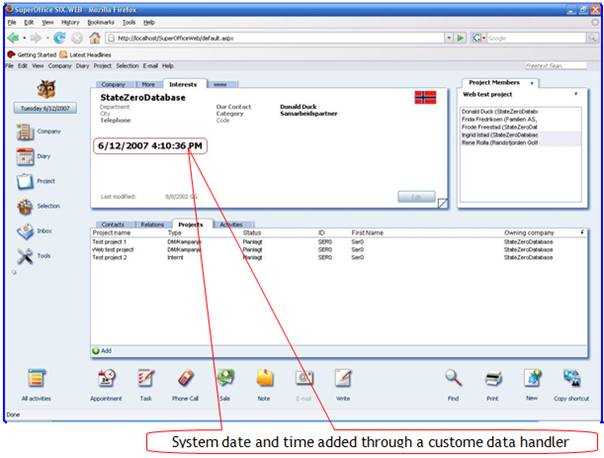Open the Find magnifier icon

(x=453, y=378)
